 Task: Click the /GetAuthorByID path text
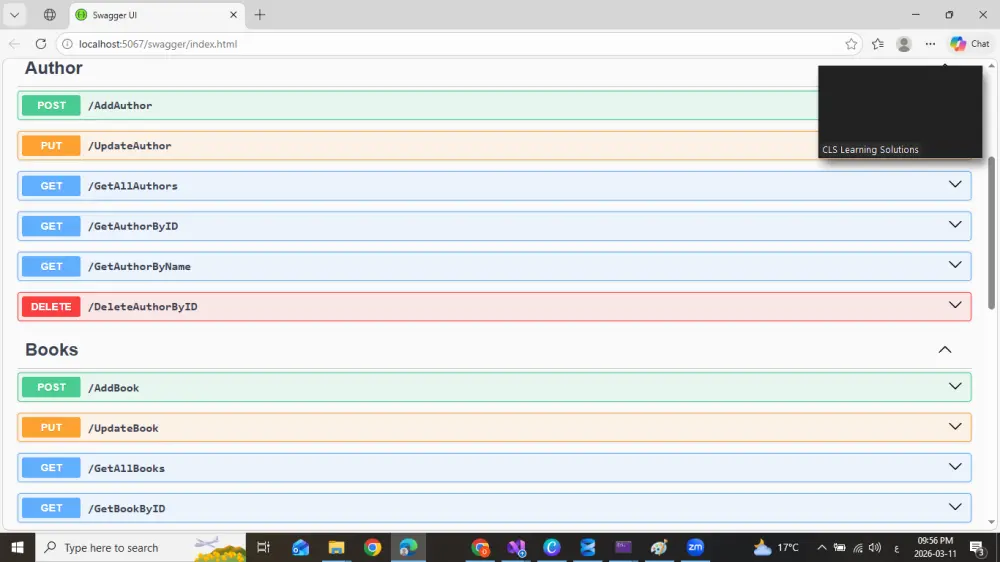pyautogui.click(x=133, y=226)
